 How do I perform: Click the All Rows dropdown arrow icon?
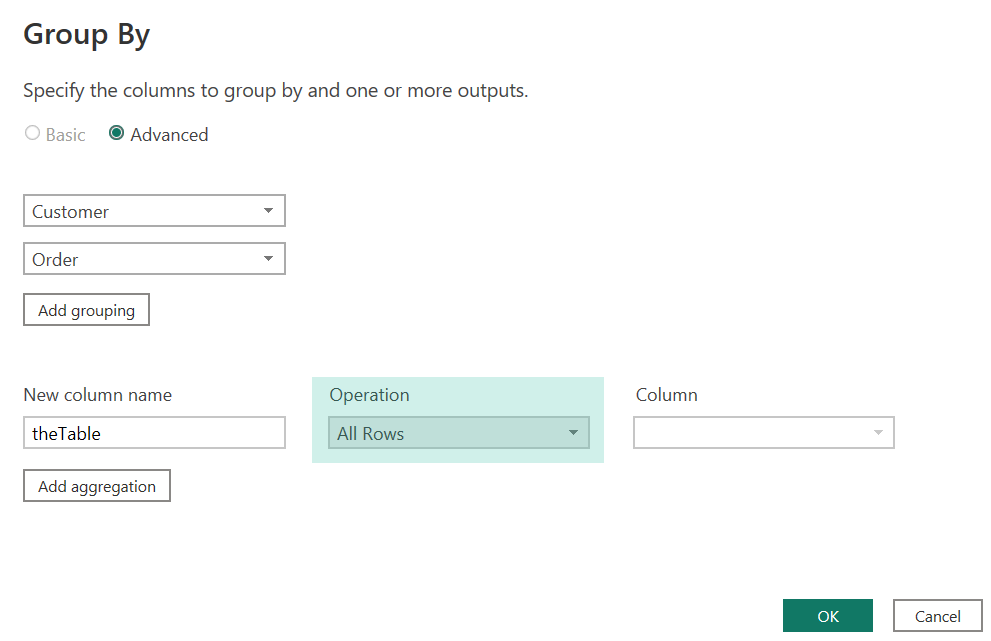click(573, 433)
